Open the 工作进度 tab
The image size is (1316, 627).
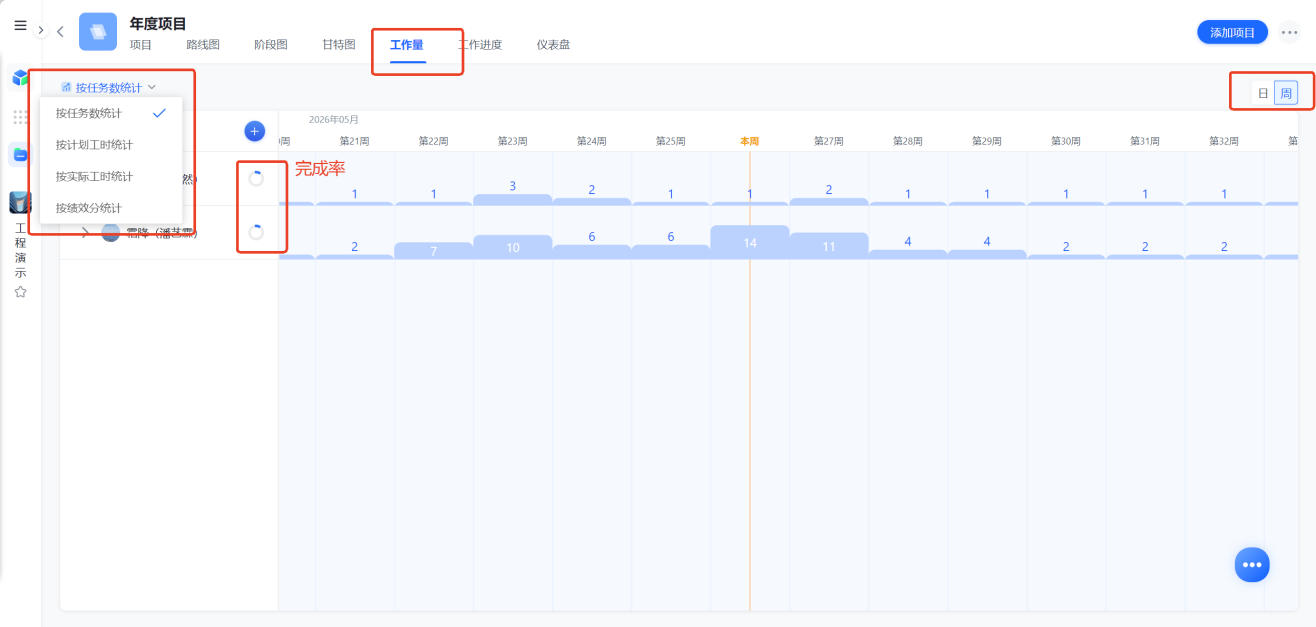(x=480, y=45)
